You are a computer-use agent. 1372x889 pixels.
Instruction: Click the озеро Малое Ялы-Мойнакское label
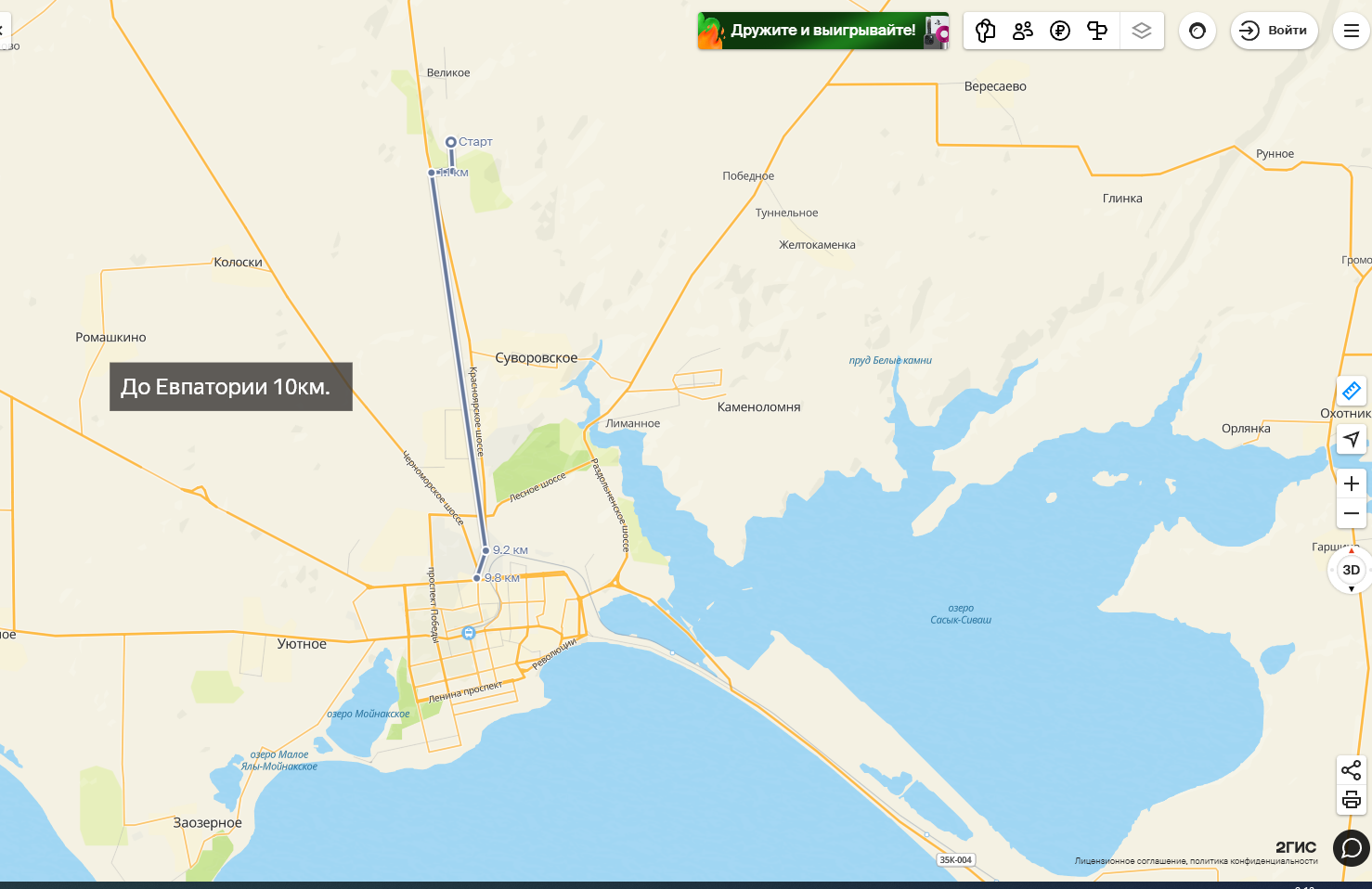[x=278, y=761]
